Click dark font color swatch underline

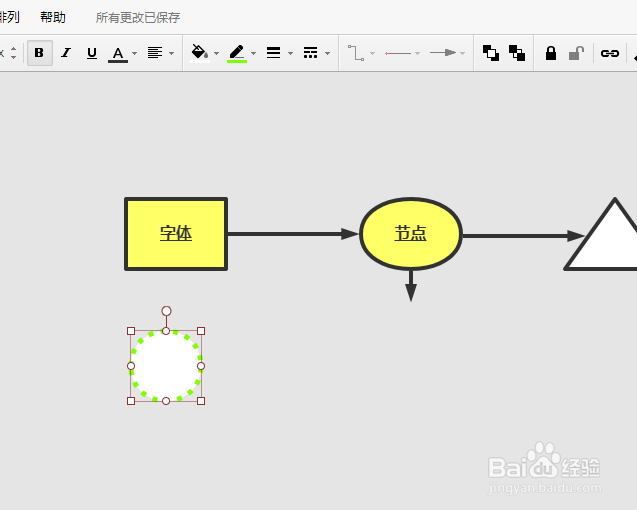pos(118,61)
